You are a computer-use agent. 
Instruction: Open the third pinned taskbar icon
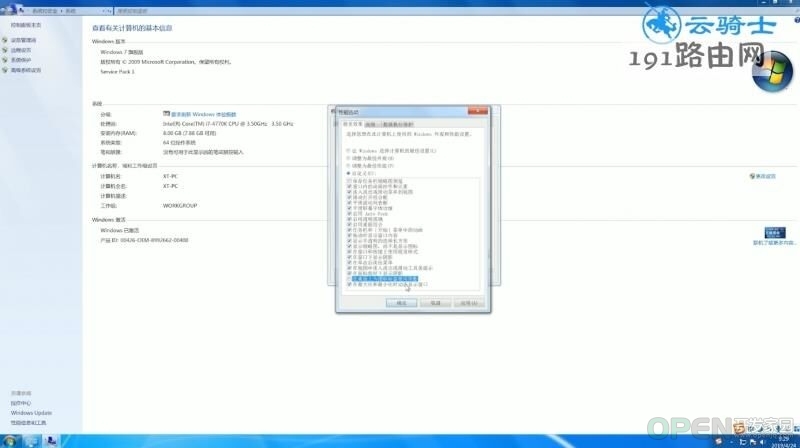tap(51, 441)
